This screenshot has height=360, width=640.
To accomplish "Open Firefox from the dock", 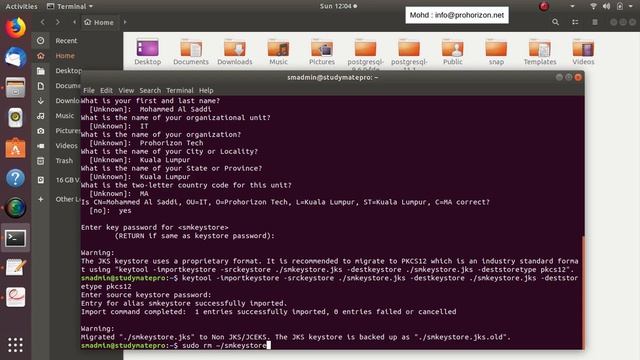I will coord(16,28).
